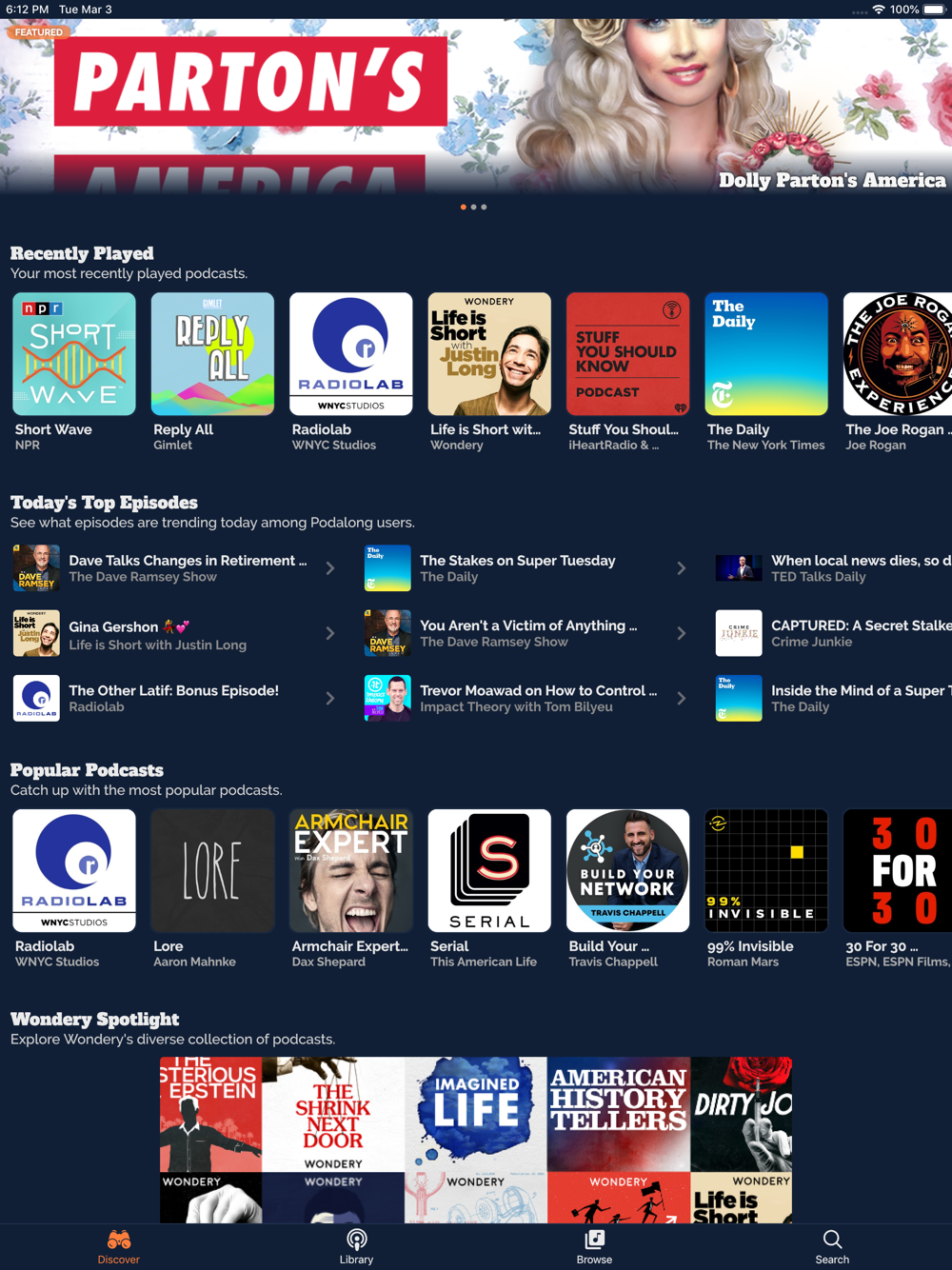Select Short Wave title under NPR artwork
The height and width of the screenshot is (1270, 952).
(53, 429)
